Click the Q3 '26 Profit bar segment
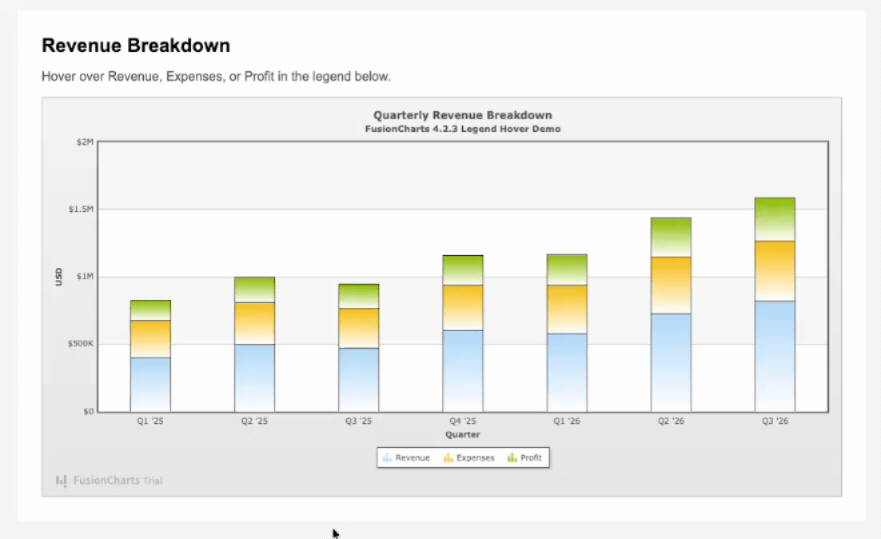The width and height of the screenshot is (881, 539). point(775,220)
